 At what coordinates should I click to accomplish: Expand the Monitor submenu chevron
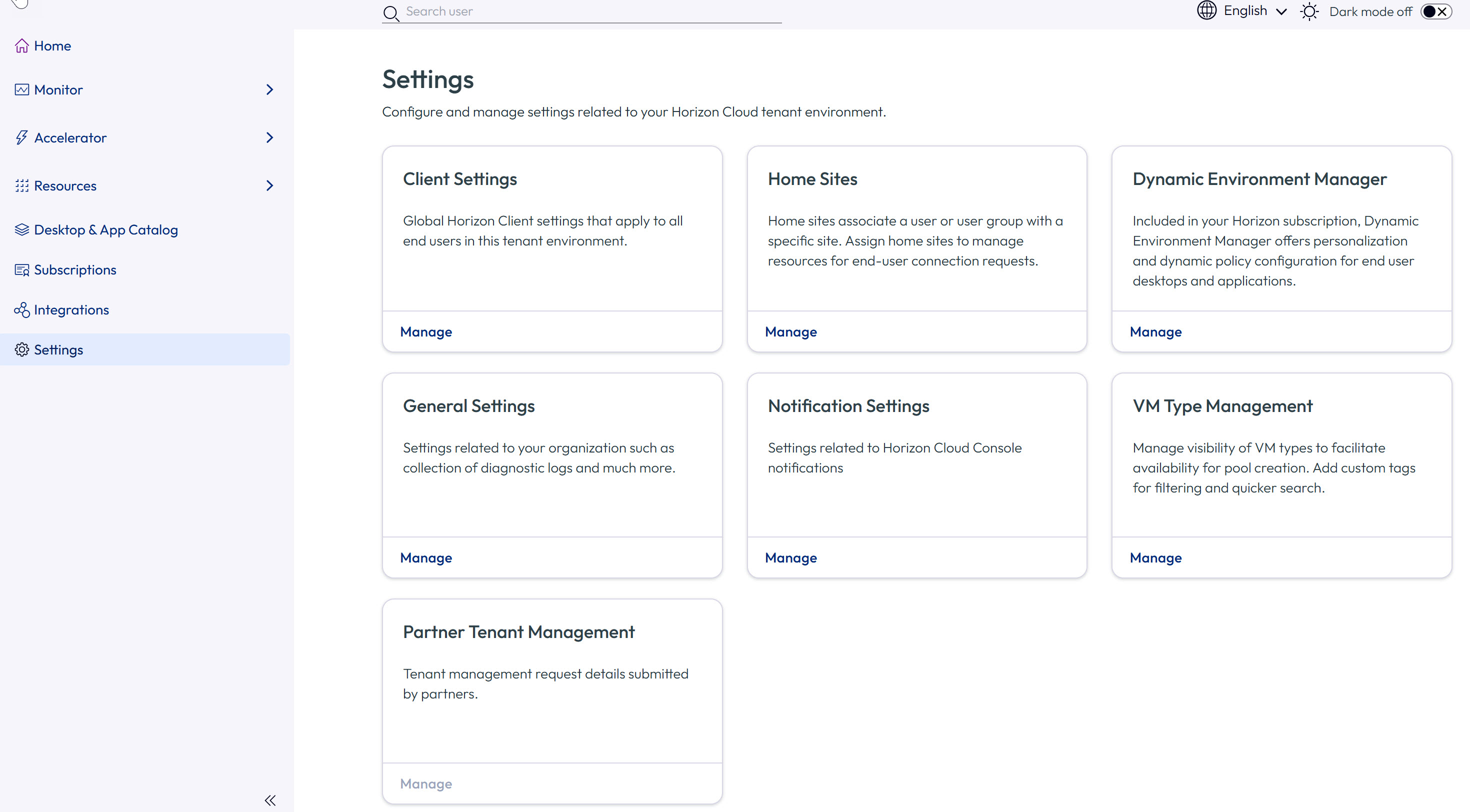point(270,89)
